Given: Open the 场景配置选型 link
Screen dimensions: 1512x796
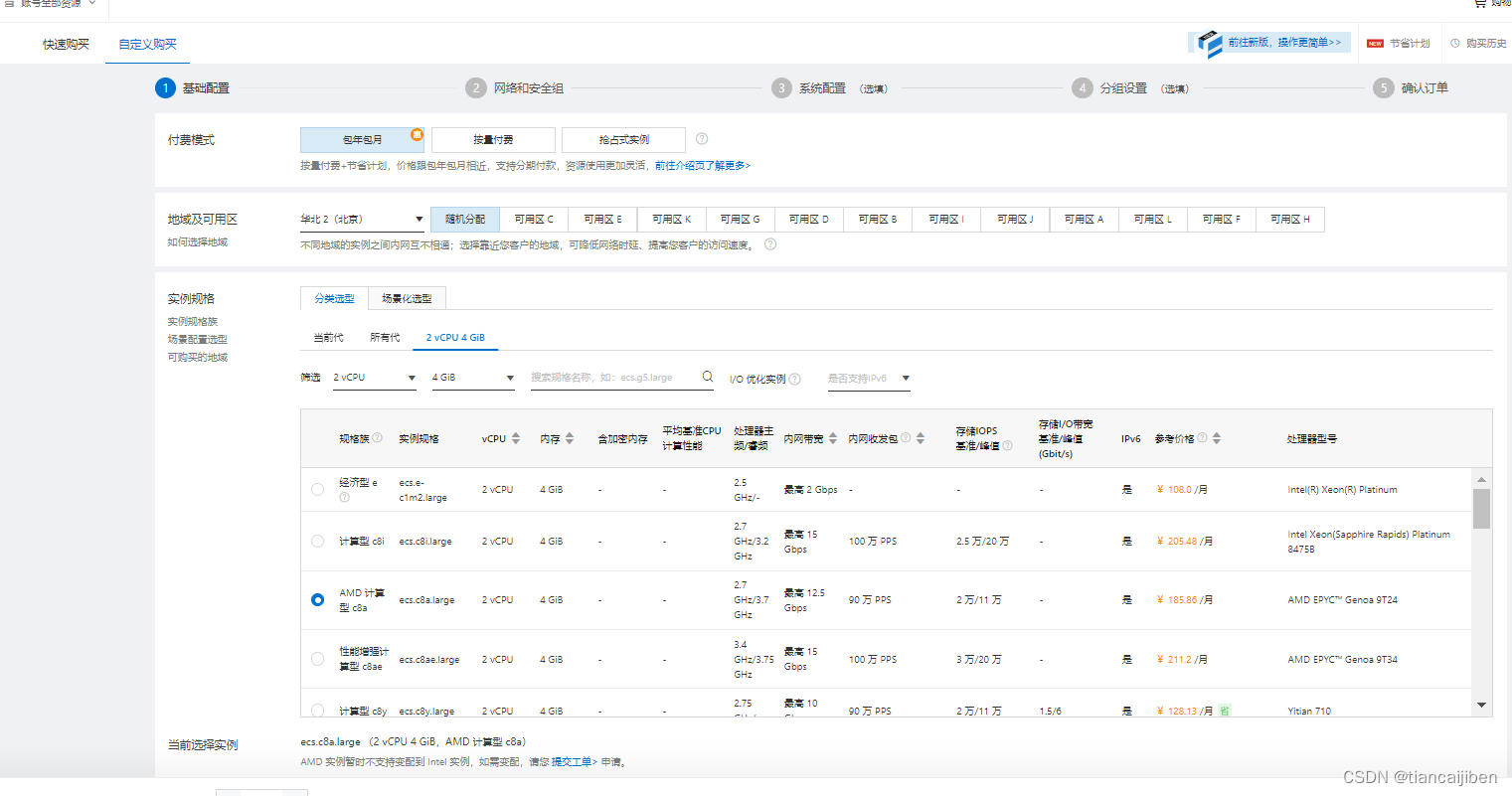Looking at the screenshot, I should tap(197, 340).
